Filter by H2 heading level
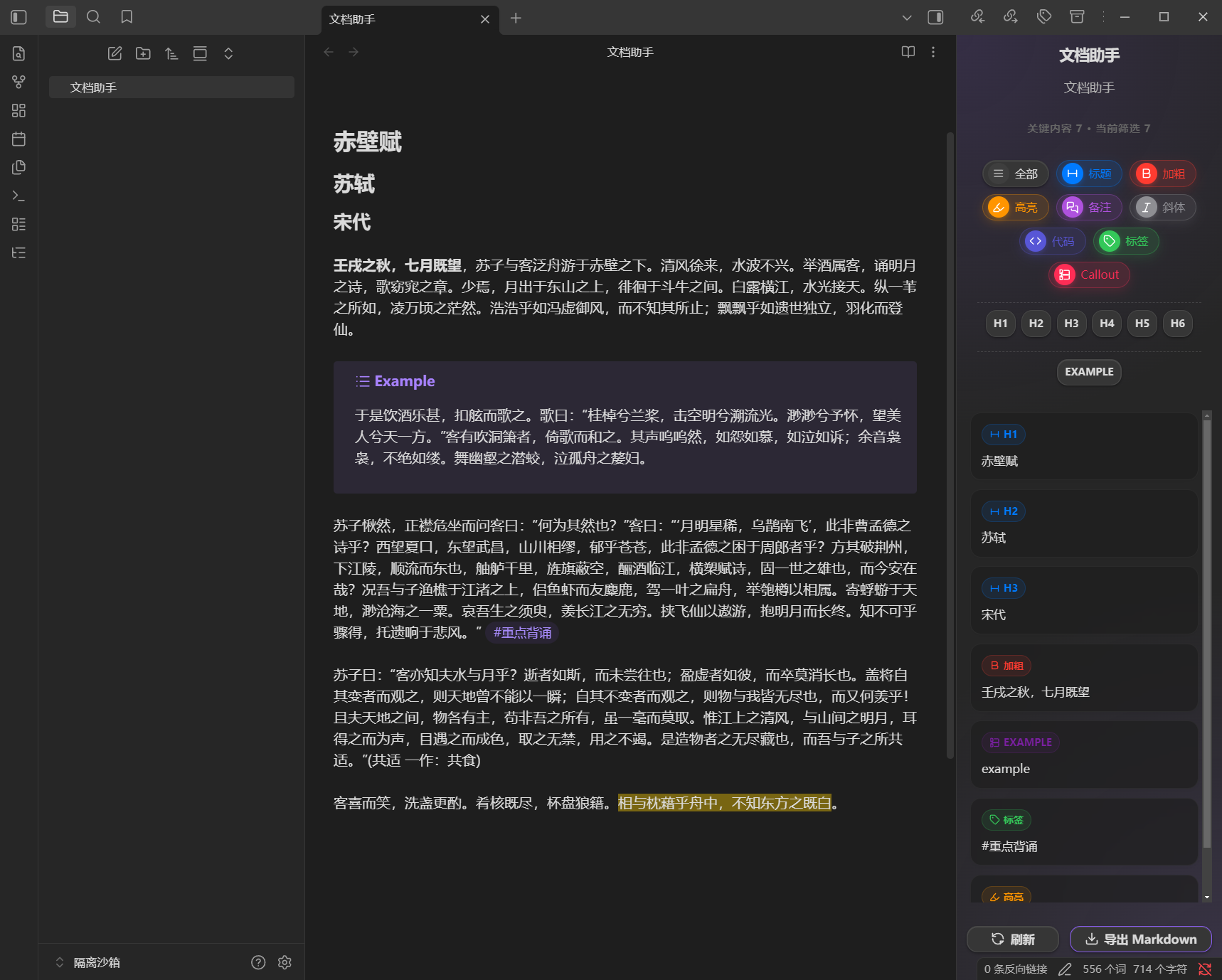Viewport: 1222px width, 980px height. 1036,324
